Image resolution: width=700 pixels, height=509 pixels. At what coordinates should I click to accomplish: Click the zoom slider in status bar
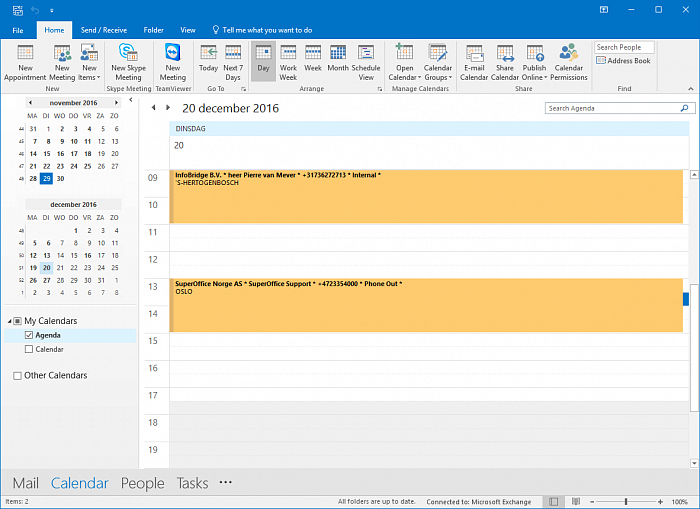626,501
